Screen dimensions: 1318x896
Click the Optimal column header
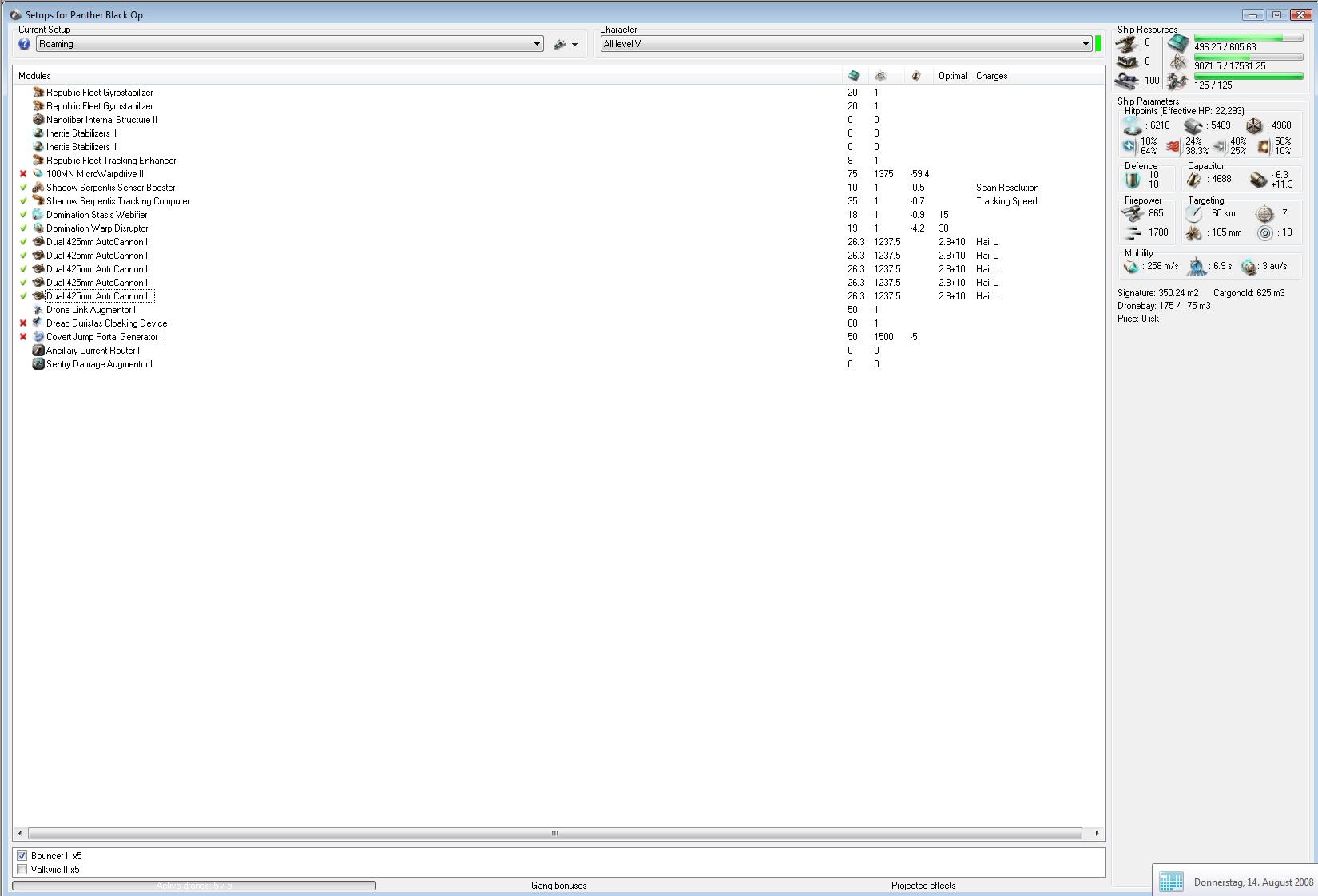[953, 76]
